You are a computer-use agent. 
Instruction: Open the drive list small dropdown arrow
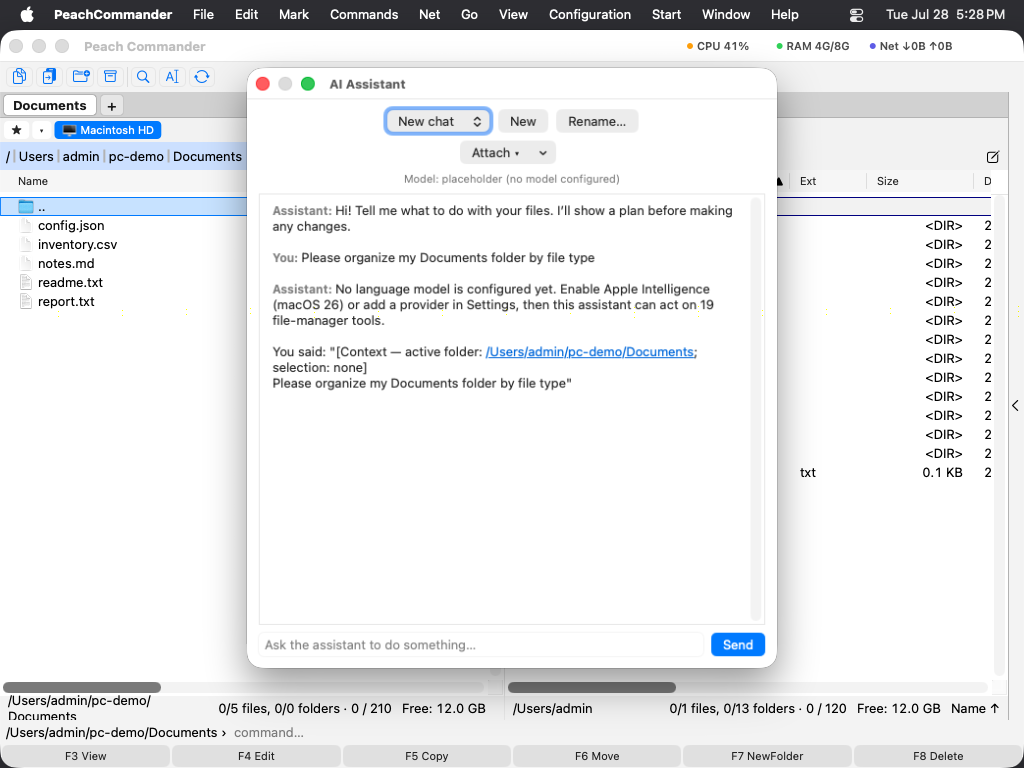[41, 130]
